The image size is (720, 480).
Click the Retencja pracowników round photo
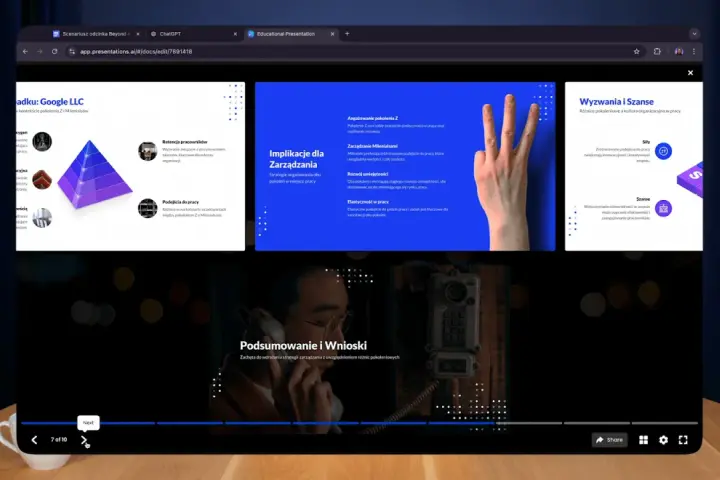click(x=147, y=151)
